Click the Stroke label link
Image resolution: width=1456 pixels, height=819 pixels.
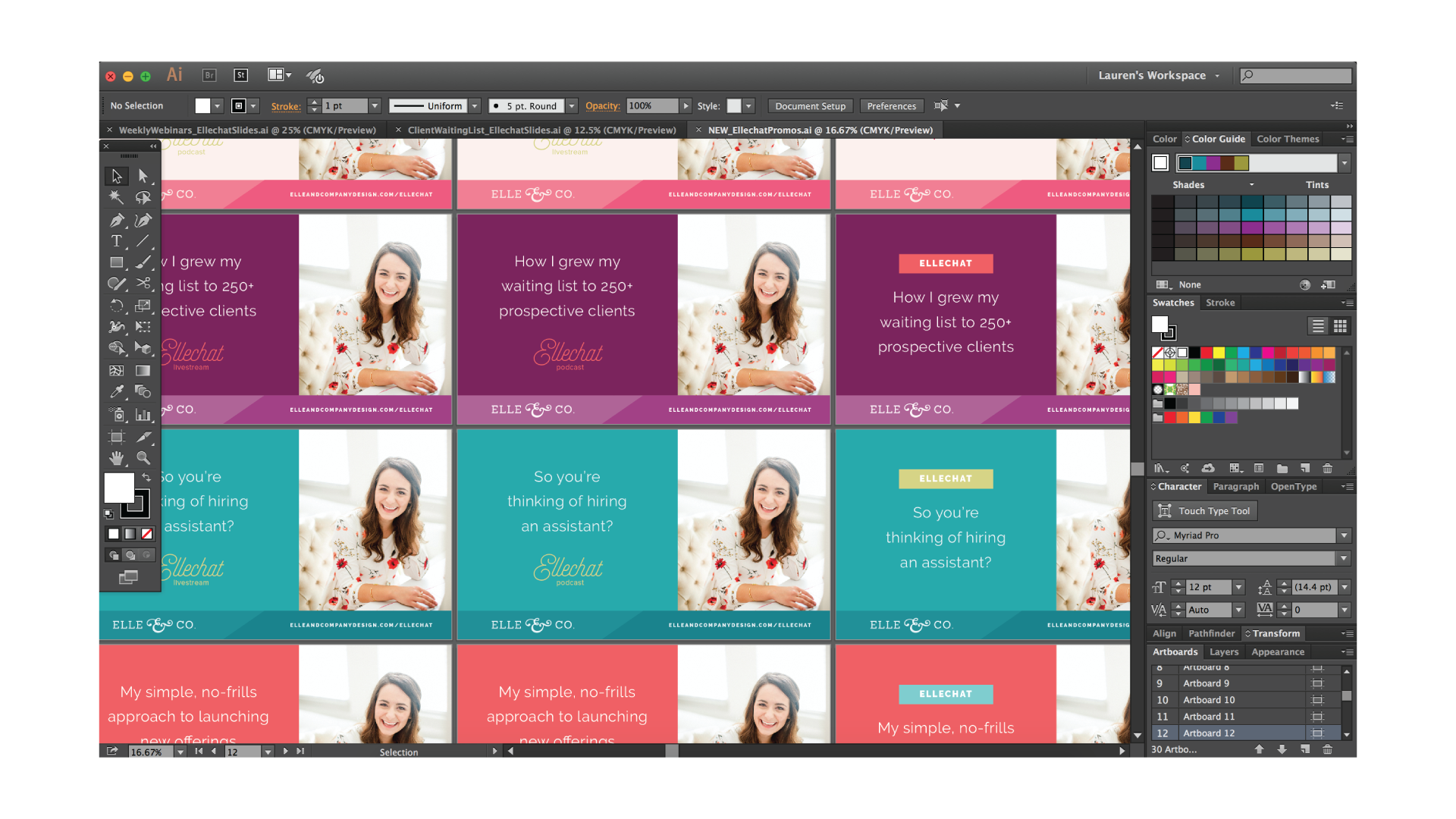pyautogui.click(x=286, y=107)
